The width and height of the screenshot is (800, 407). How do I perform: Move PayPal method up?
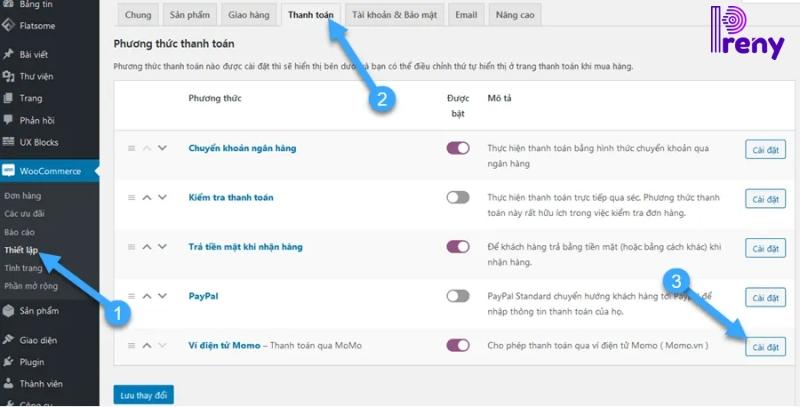tap(147, 296)
